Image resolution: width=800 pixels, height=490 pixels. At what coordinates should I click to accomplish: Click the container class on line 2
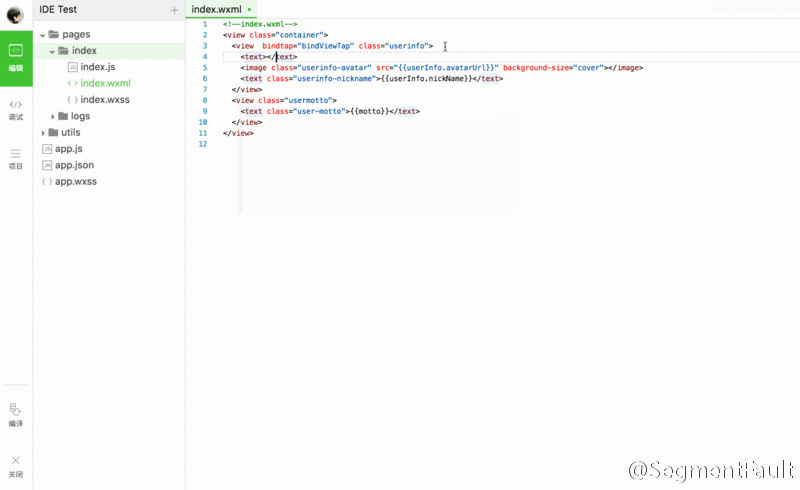[x=301, y=35]
